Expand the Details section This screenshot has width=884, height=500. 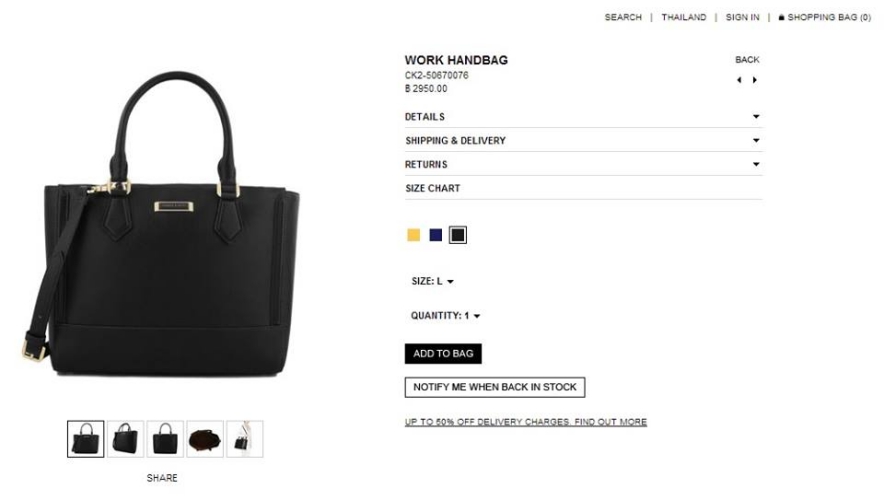(x=583, y=117)
